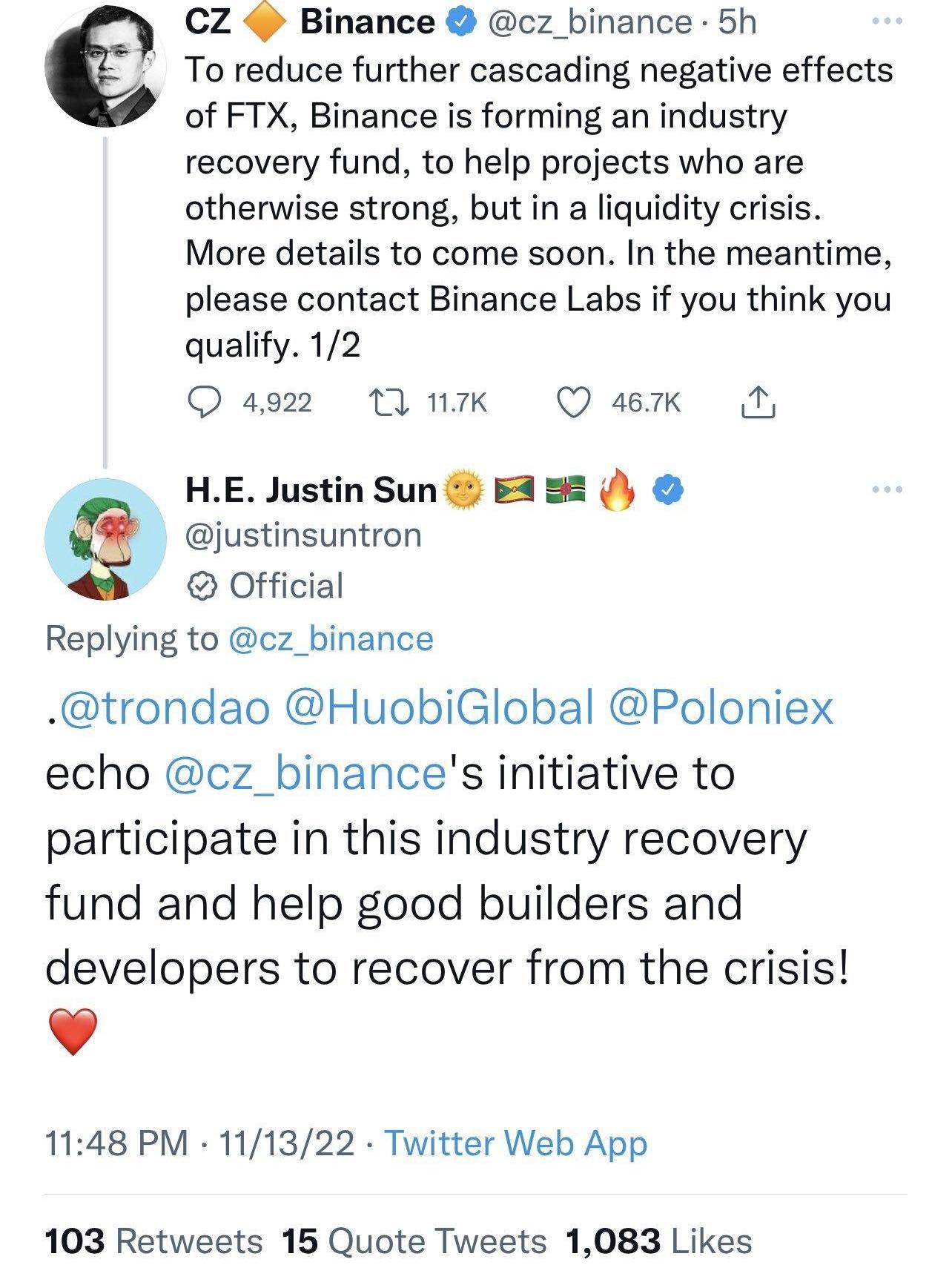Open the @HuobiGlobal mention
The height and width of the screenshot is (1265, 952).
tap(440, 707)
